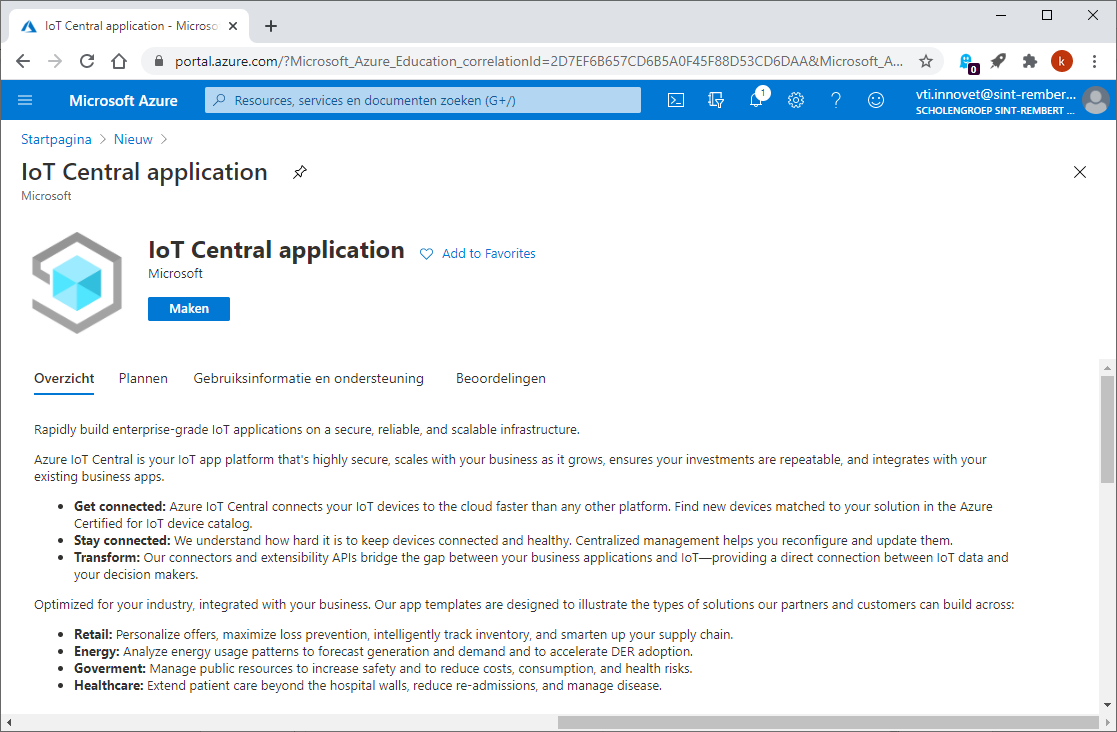Open the Directory and subscription filter icon
1117x732 pixels.
click(716, 100)
